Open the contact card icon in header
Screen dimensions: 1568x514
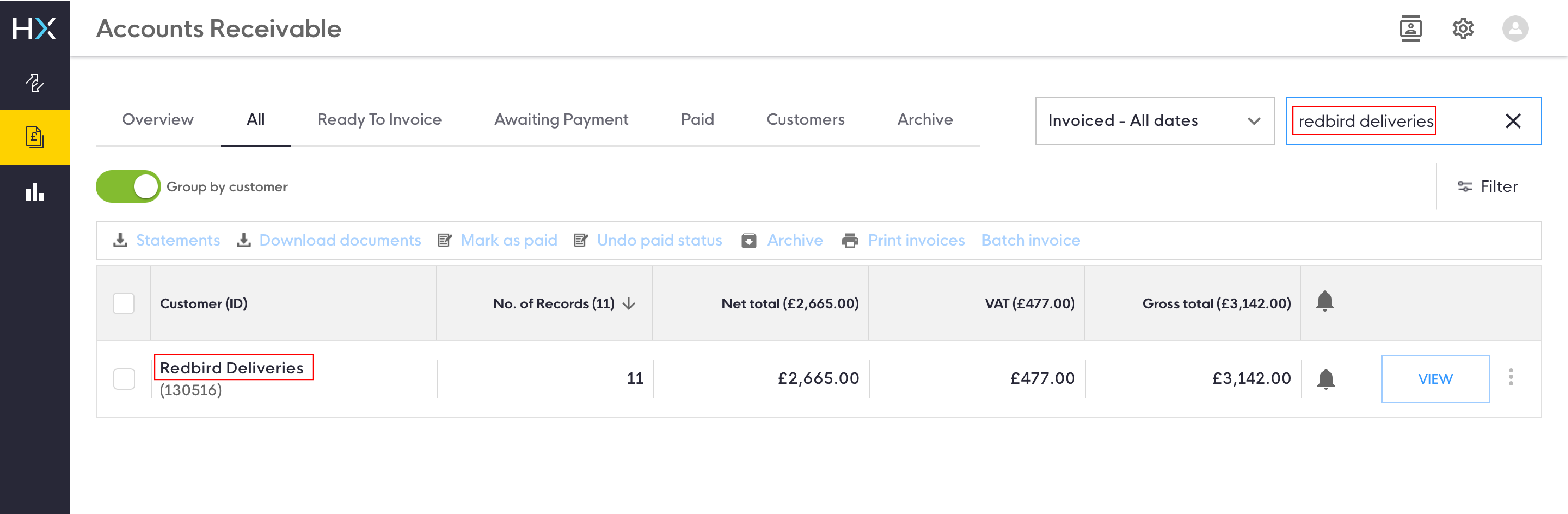(1410, 28)
